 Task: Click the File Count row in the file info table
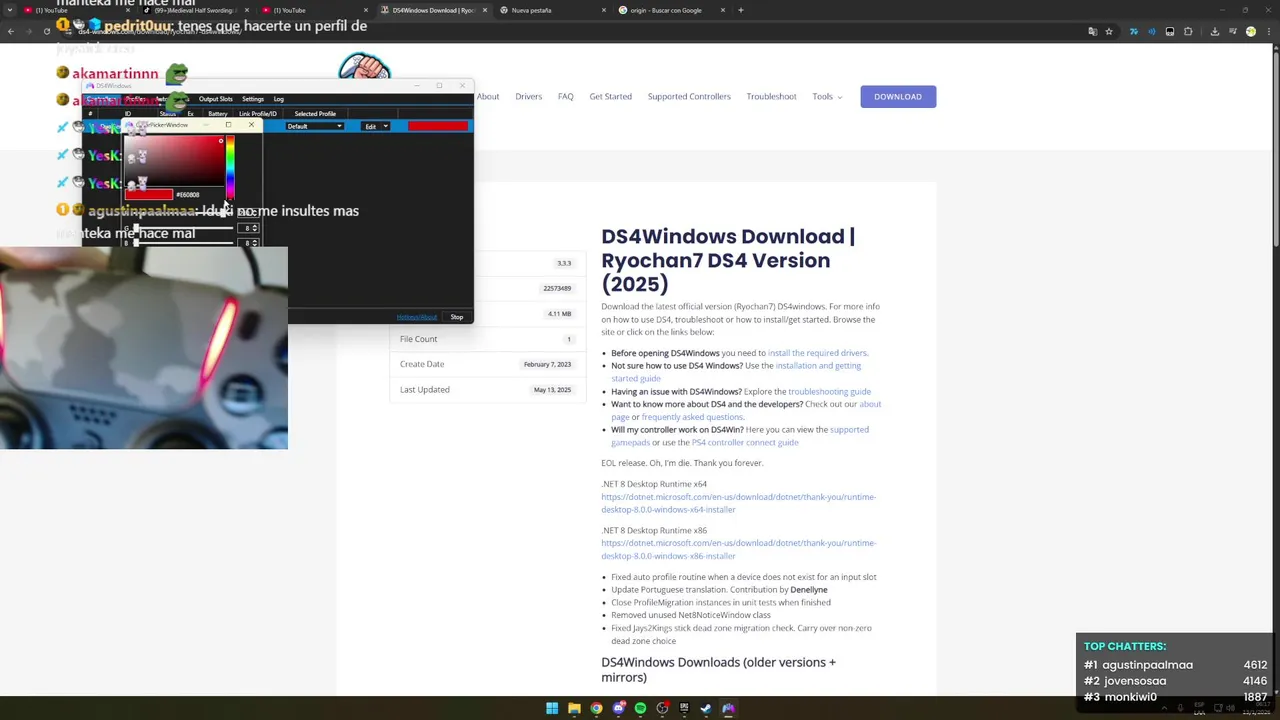[487, 339]
